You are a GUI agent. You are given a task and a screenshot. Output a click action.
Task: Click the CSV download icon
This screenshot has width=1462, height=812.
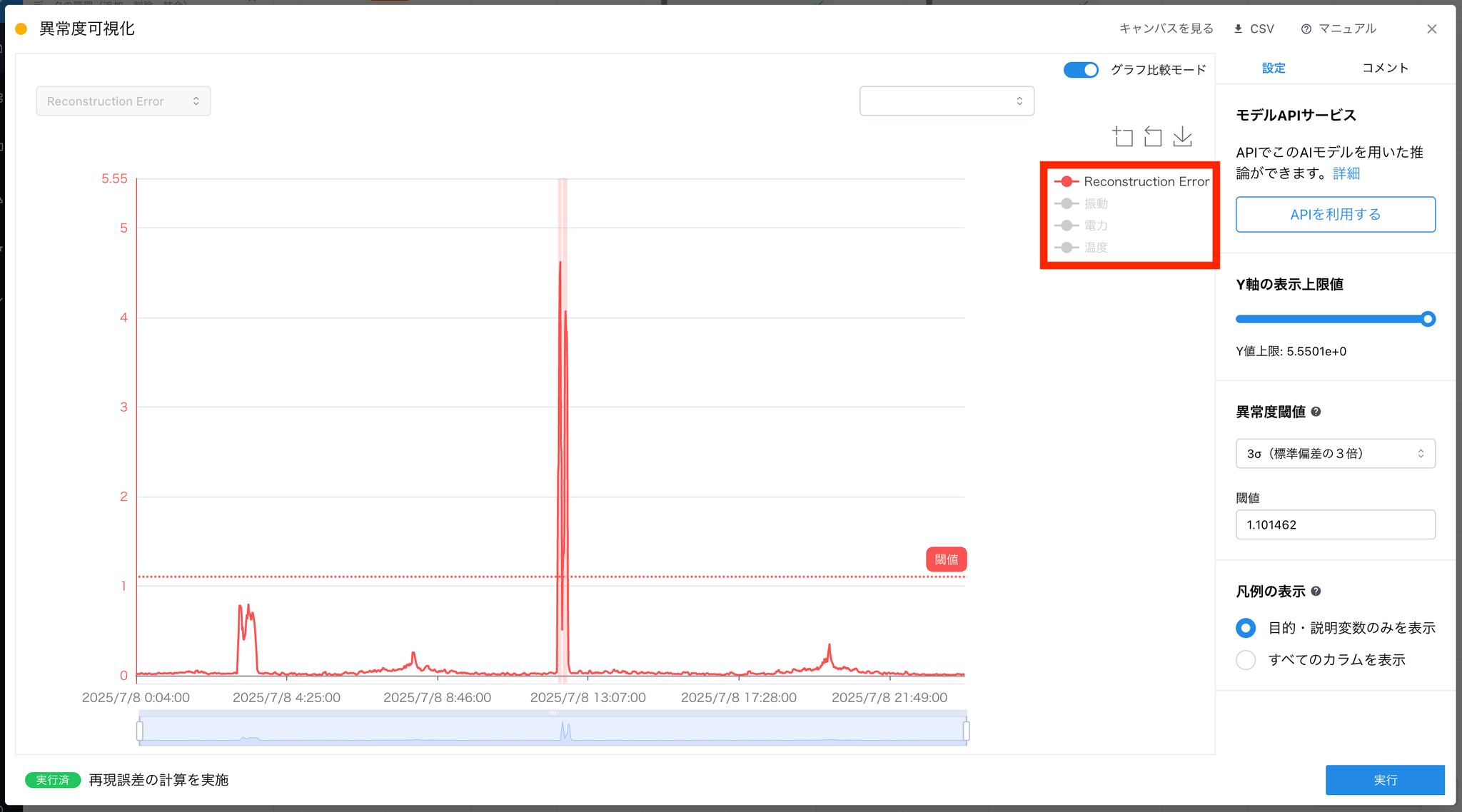1239,29
